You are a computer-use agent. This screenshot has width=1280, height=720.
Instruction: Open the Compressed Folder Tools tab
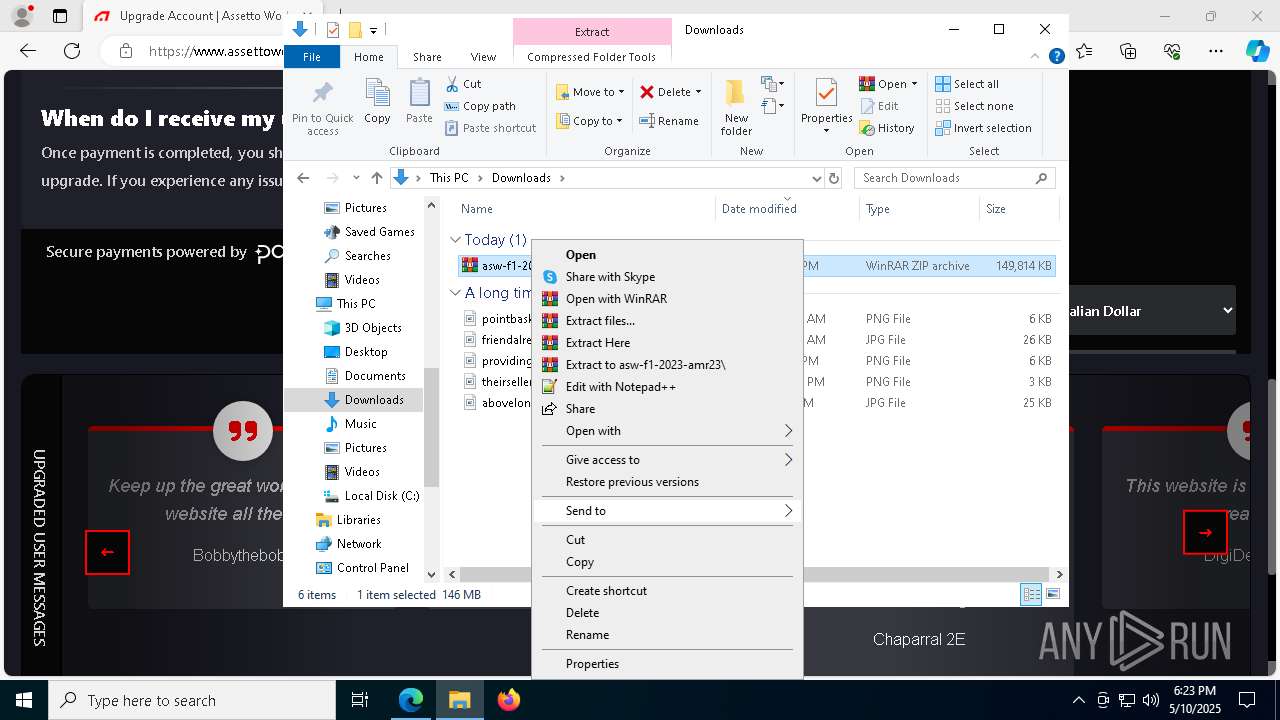click(x=592, y=57)
